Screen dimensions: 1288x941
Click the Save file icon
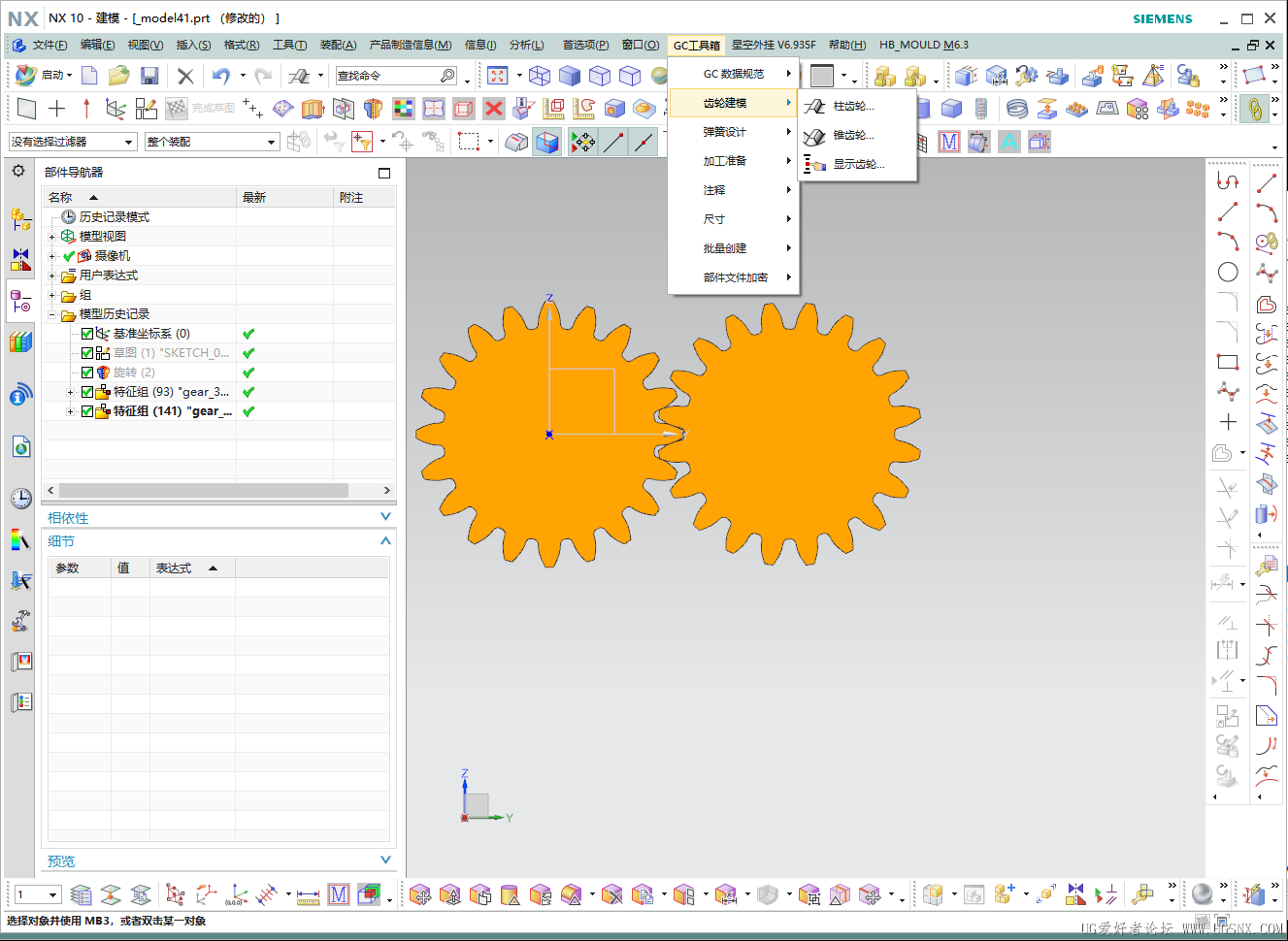(x=149, y=76)
